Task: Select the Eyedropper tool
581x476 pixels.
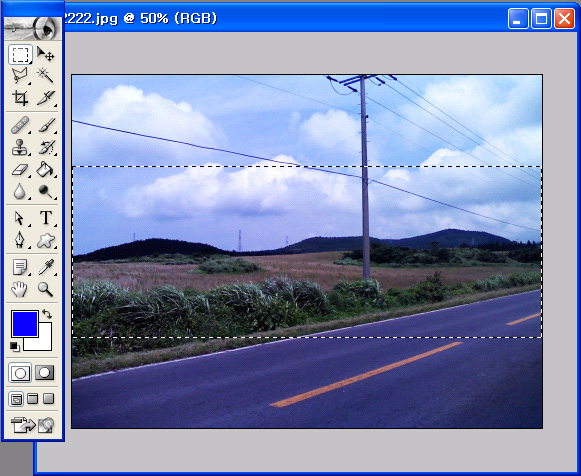Action: pos(46,267)
